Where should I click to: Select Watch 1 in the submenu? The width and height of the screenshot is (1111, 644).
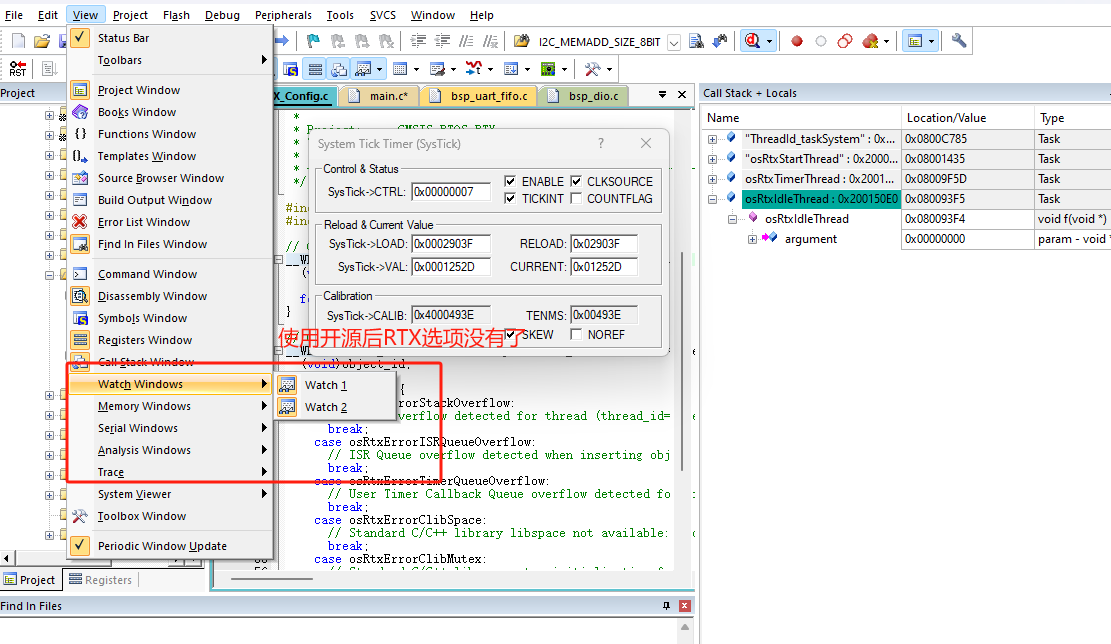pos(326,385)
